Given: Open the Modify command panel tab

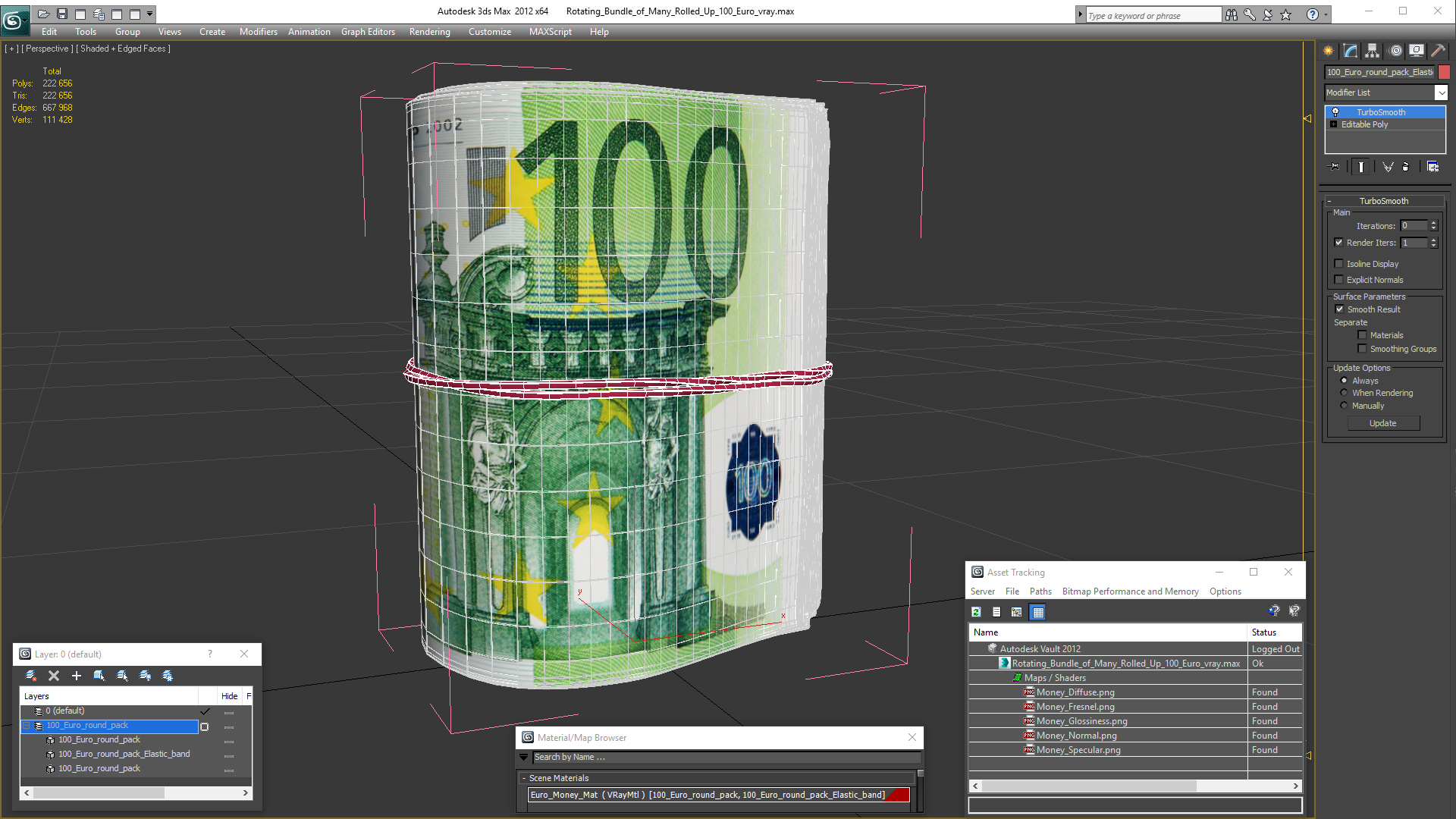Looking at the screenshot, I should pos(1351,51).
